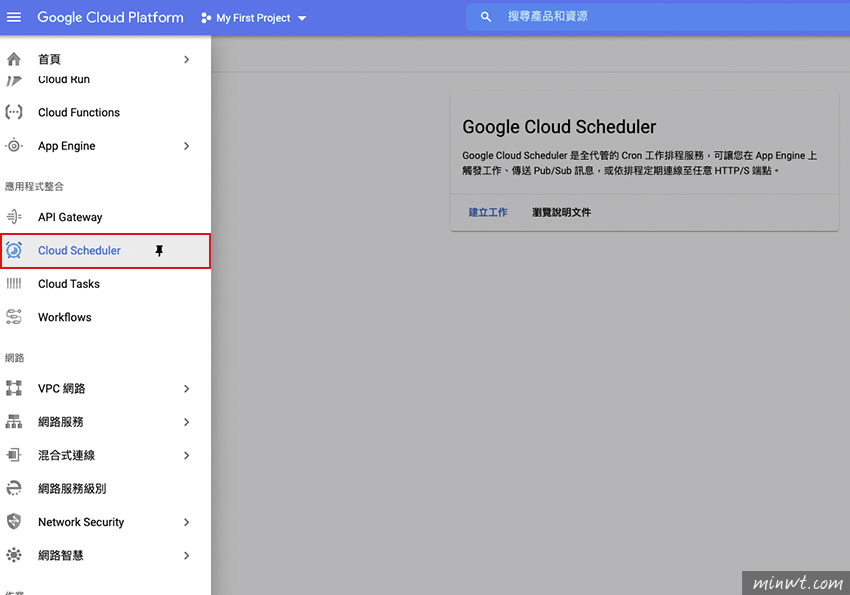Screen dimensions: 850x595
Task: Click the project icon beside My First Project
Action: pos(206,18)
